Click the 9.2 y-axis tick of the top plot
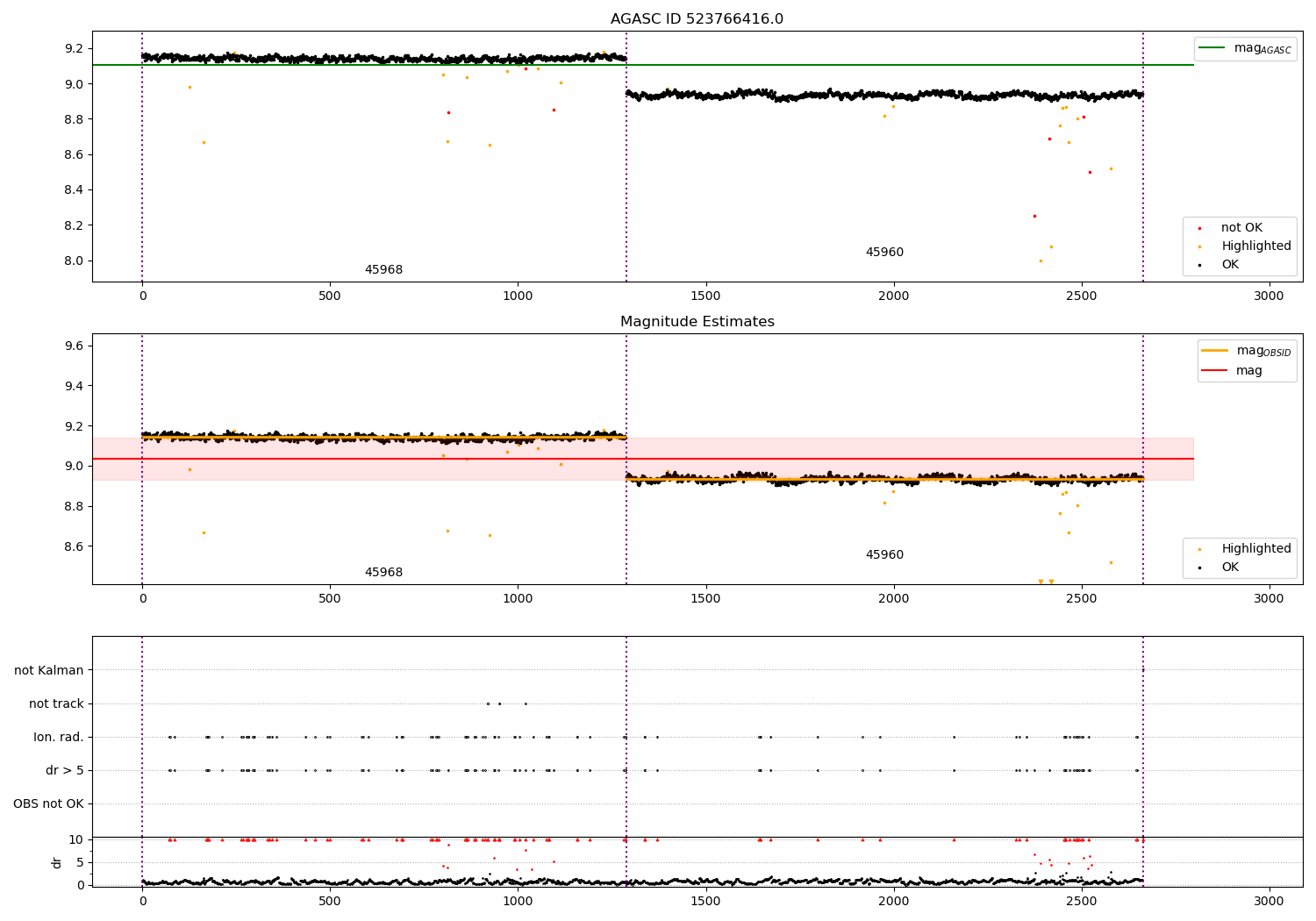The height and width of the screenshot is (921, 1316). coord(75,48)
